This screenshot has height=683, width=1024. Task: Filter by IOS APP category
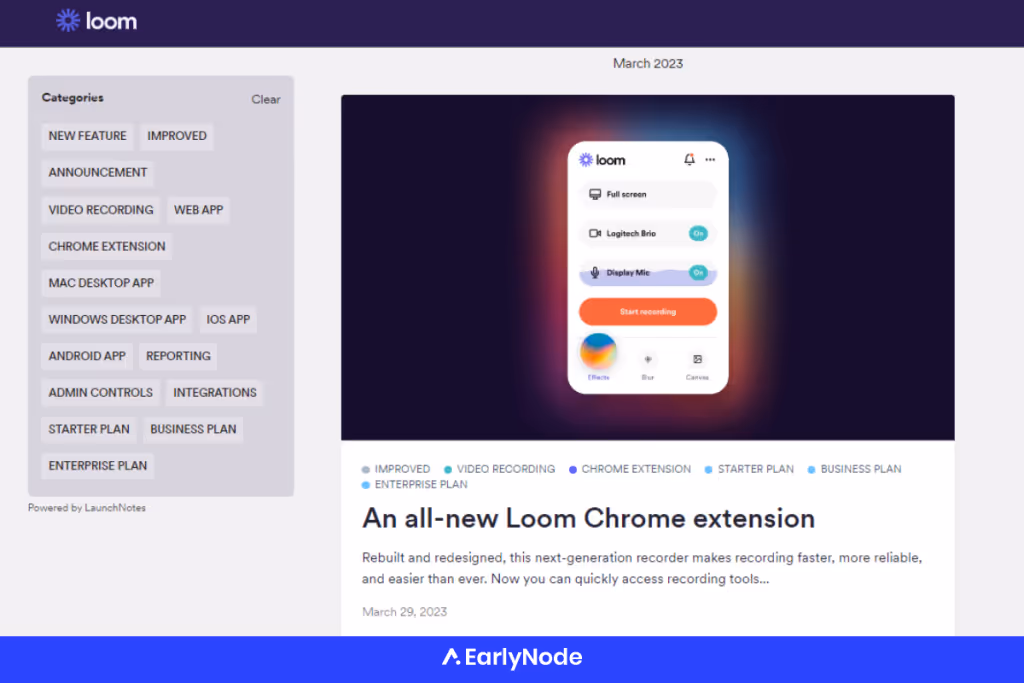228,319
